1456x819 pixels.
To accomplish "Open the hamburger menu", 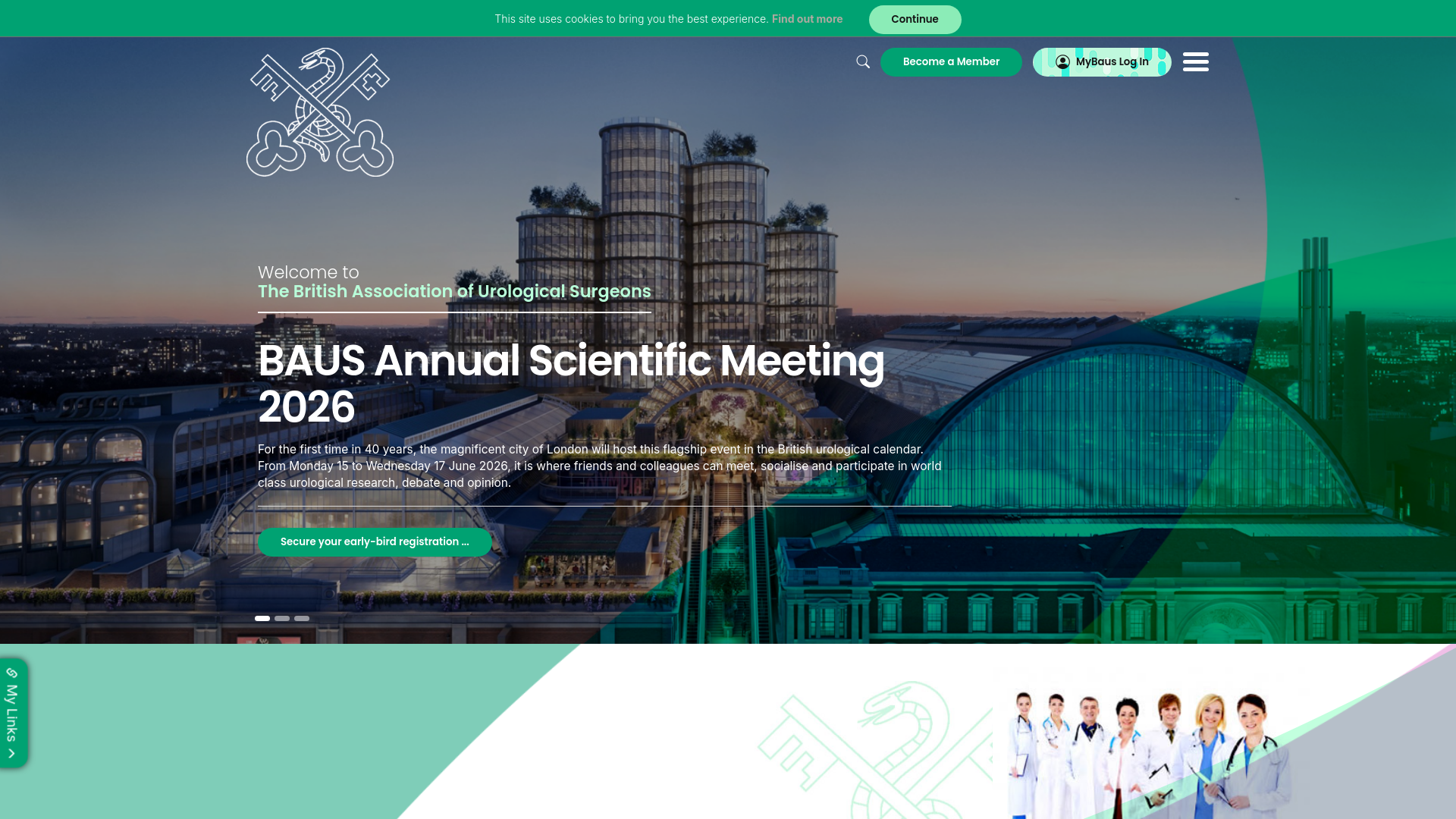I will click(x=1196, y=62).
